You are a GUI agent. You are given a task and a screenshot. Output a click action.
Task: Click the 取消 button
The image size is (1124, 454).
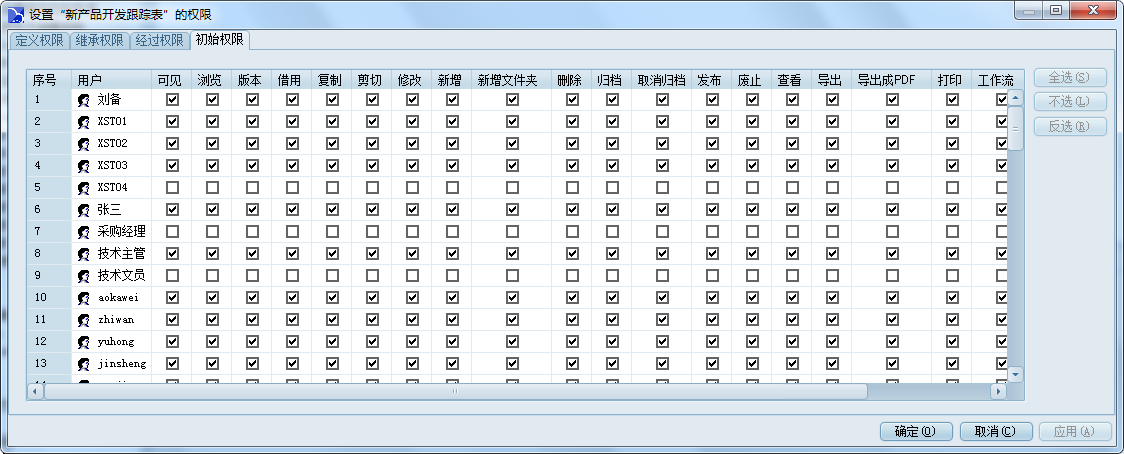tap(994, 432)
